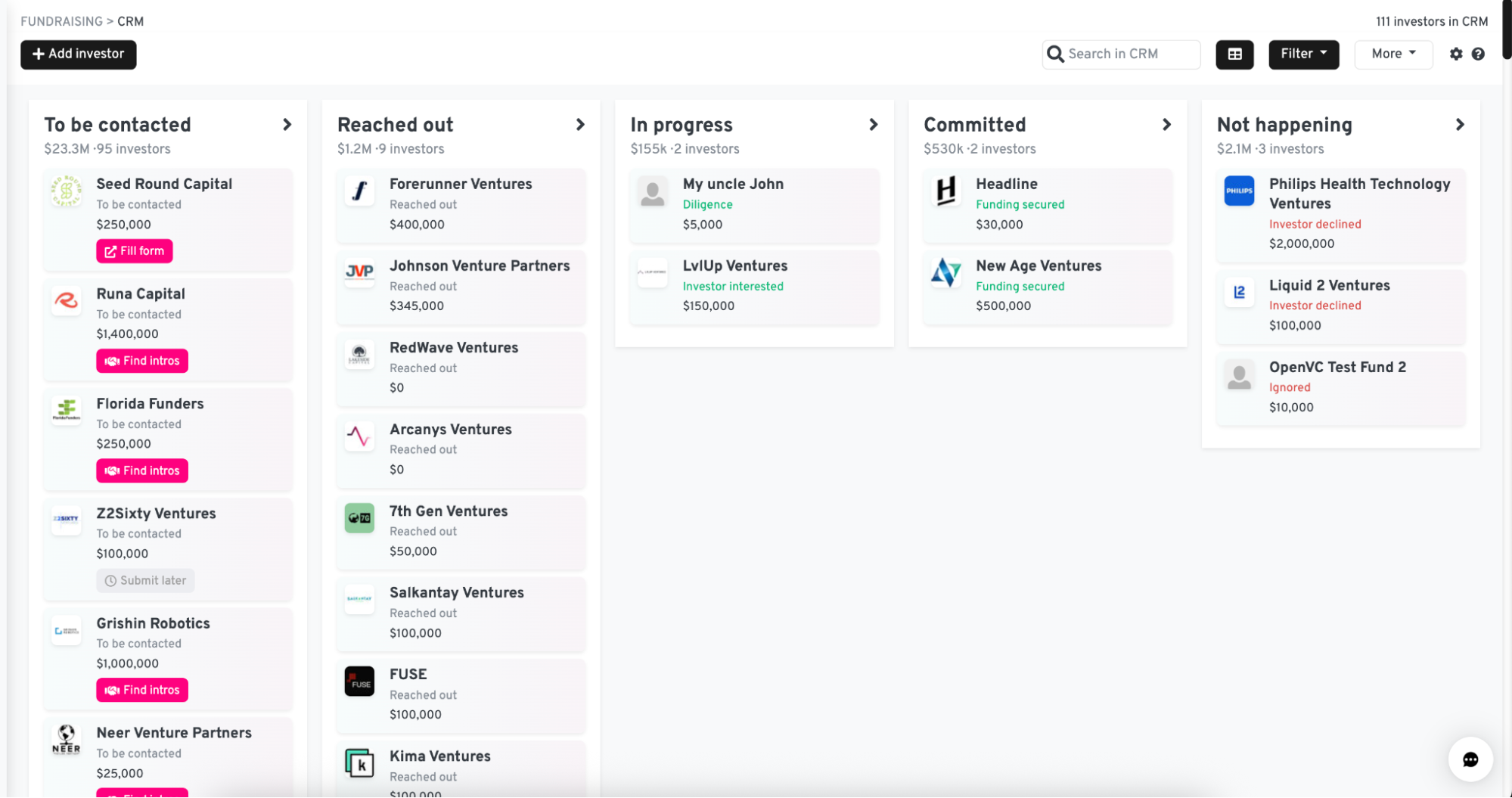Click the Runa Capital logo
The height and width of the screenshot is (798, 1512).
[67, 300]
